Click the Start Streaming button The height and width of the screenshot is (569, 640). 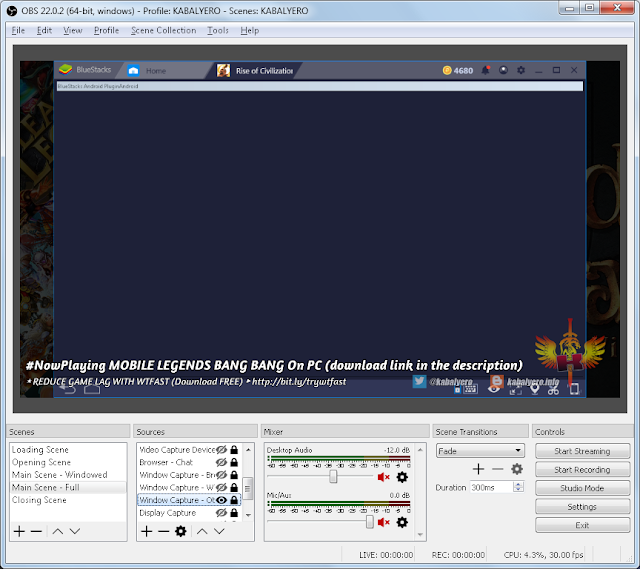coord(582,451)
